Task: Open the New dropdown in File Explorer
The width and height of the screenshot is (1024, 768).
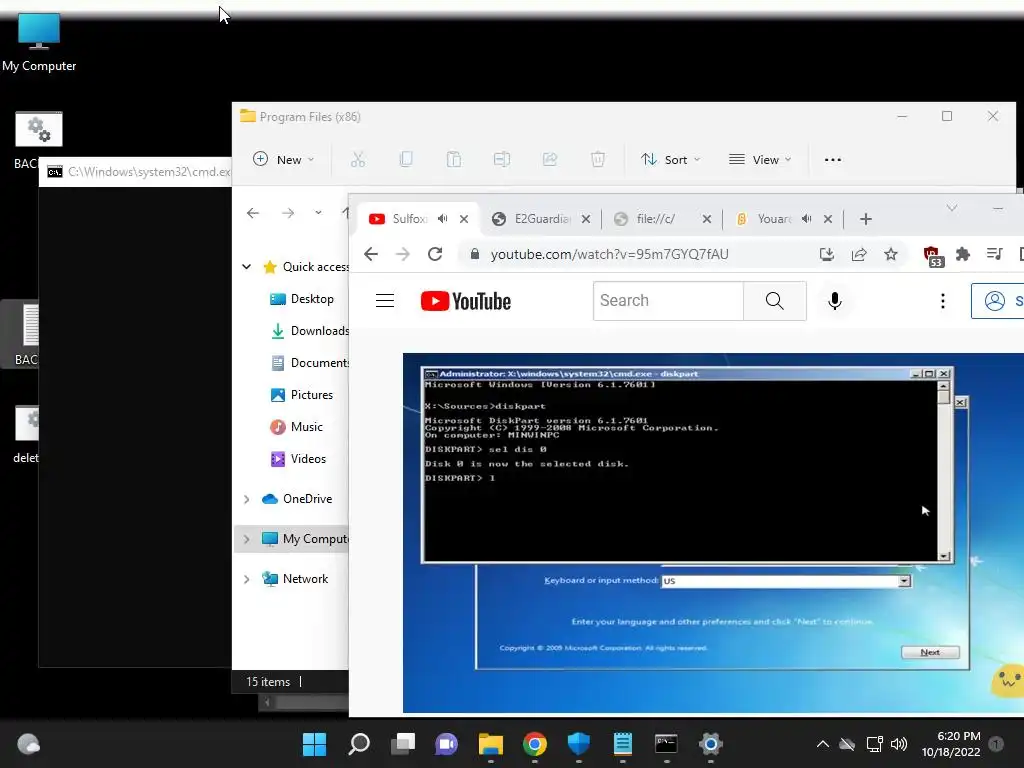Action: coord(283,159)
